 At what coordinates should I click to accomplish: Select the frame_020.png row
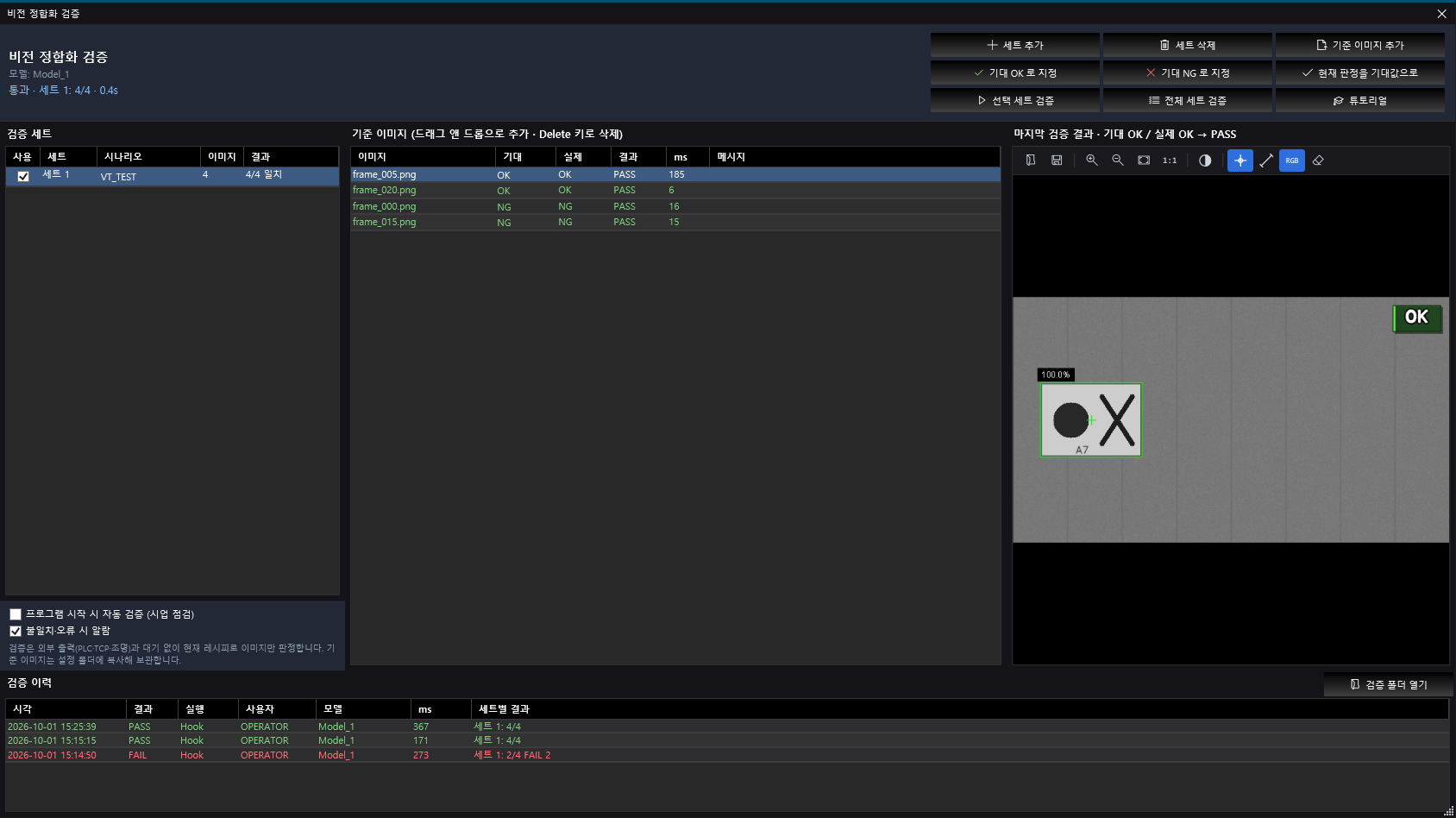[675, 191]
